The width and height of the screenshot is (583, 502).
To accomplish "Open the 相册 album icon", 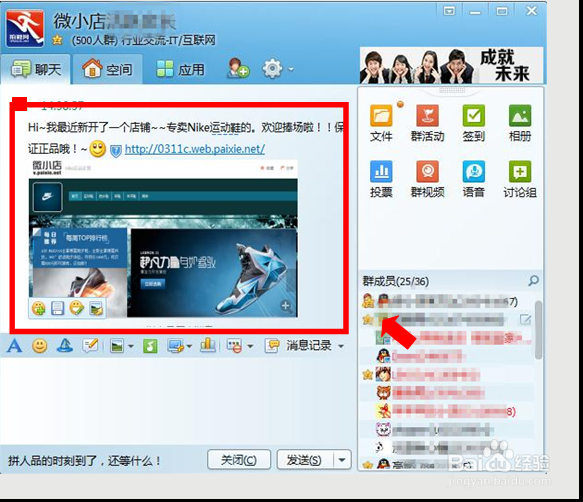I will 520,123.
